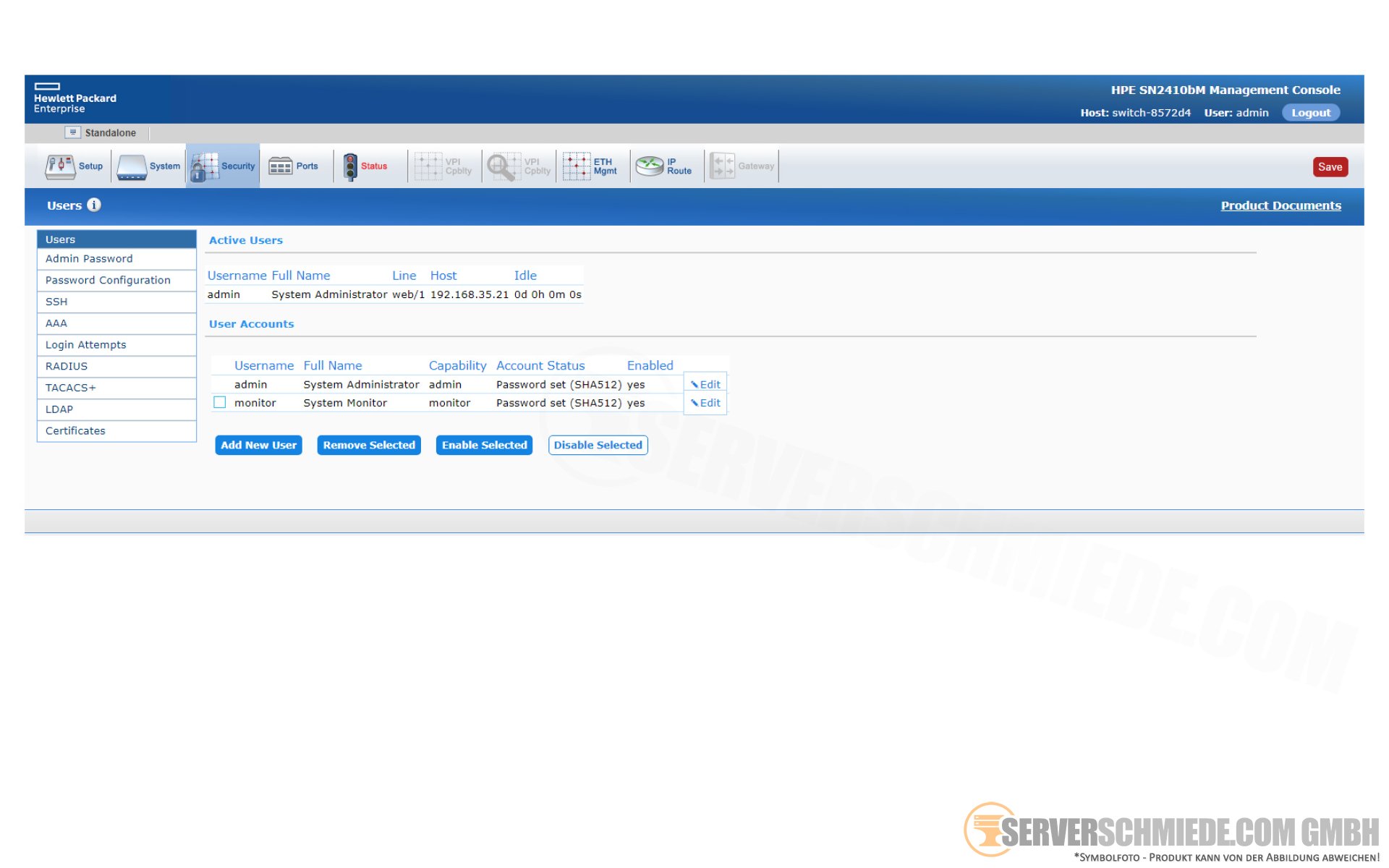Edit the monitor user account
This screenshot has height=868, width=1389.
[x=705, y=403]
